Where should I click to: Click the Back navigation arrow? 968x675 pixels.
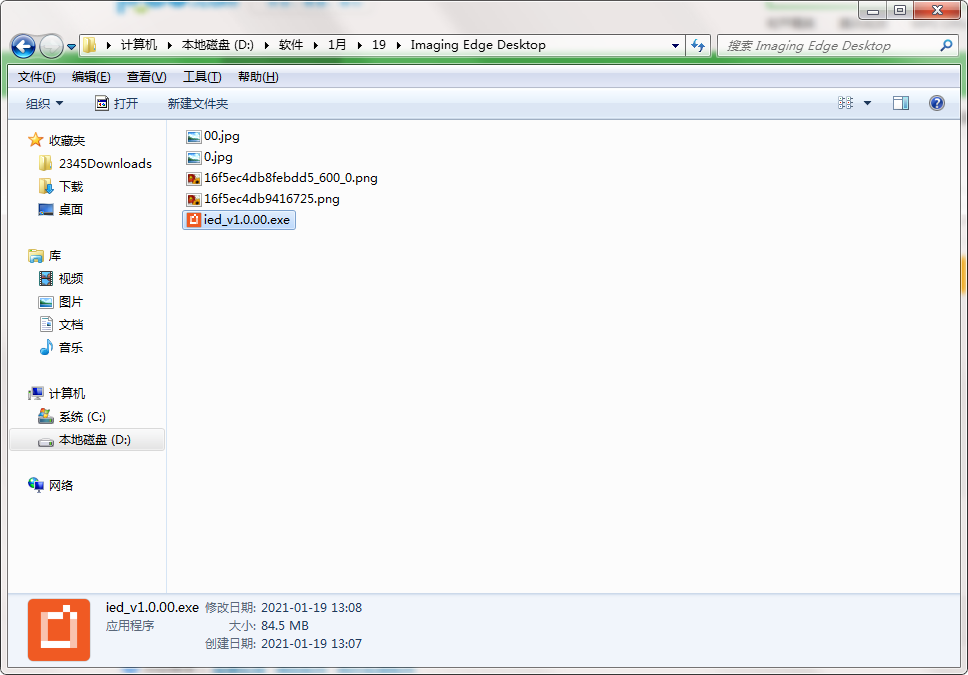[x=23, y=46]
